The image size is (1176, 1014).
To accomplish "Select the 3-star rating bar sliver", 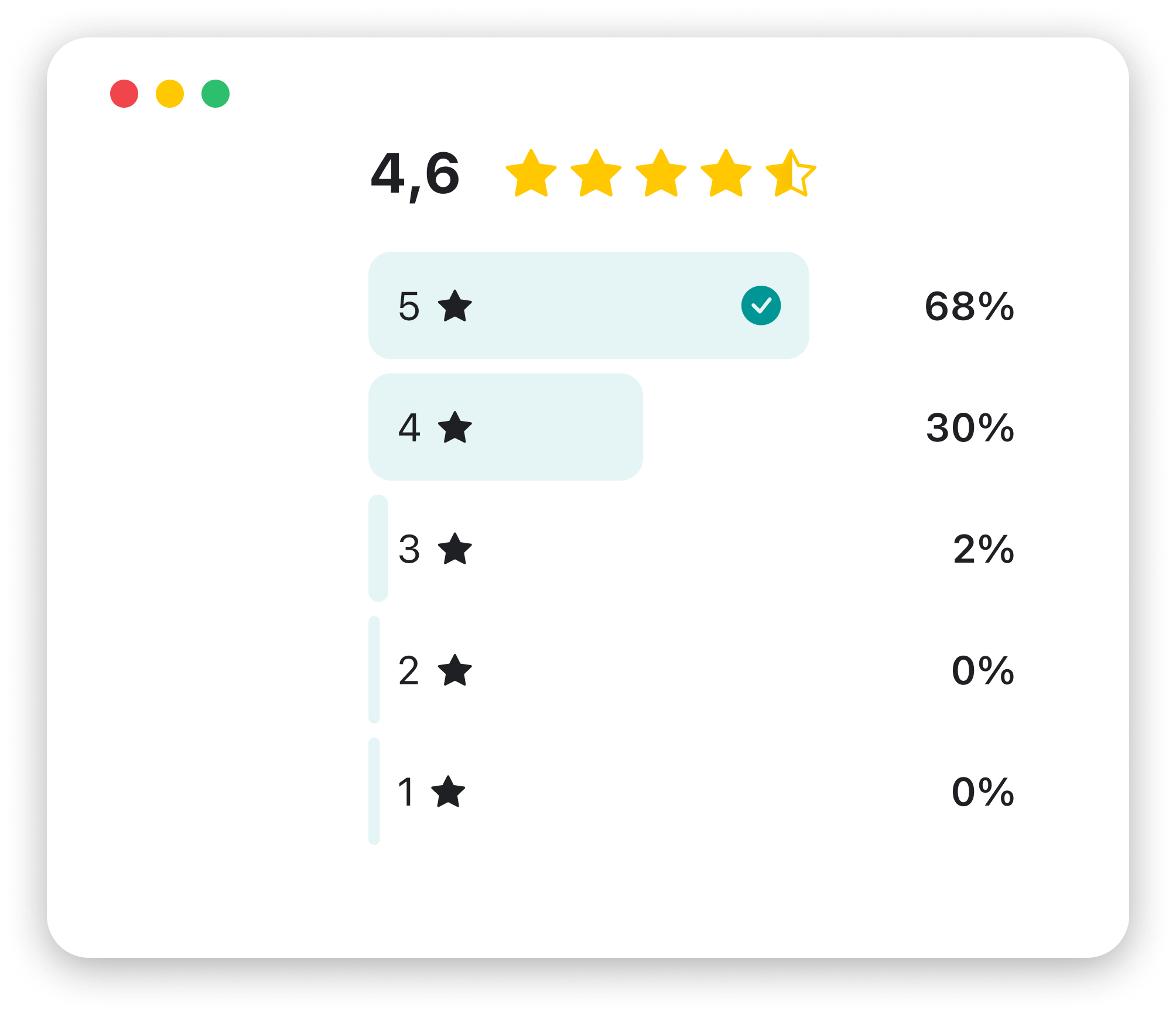I will pyautogui.click(x=378, y=548).
